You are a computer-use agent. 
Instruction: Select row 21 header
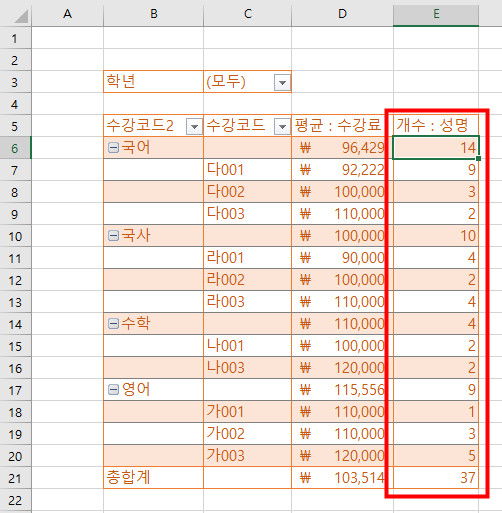pos(15,478)
